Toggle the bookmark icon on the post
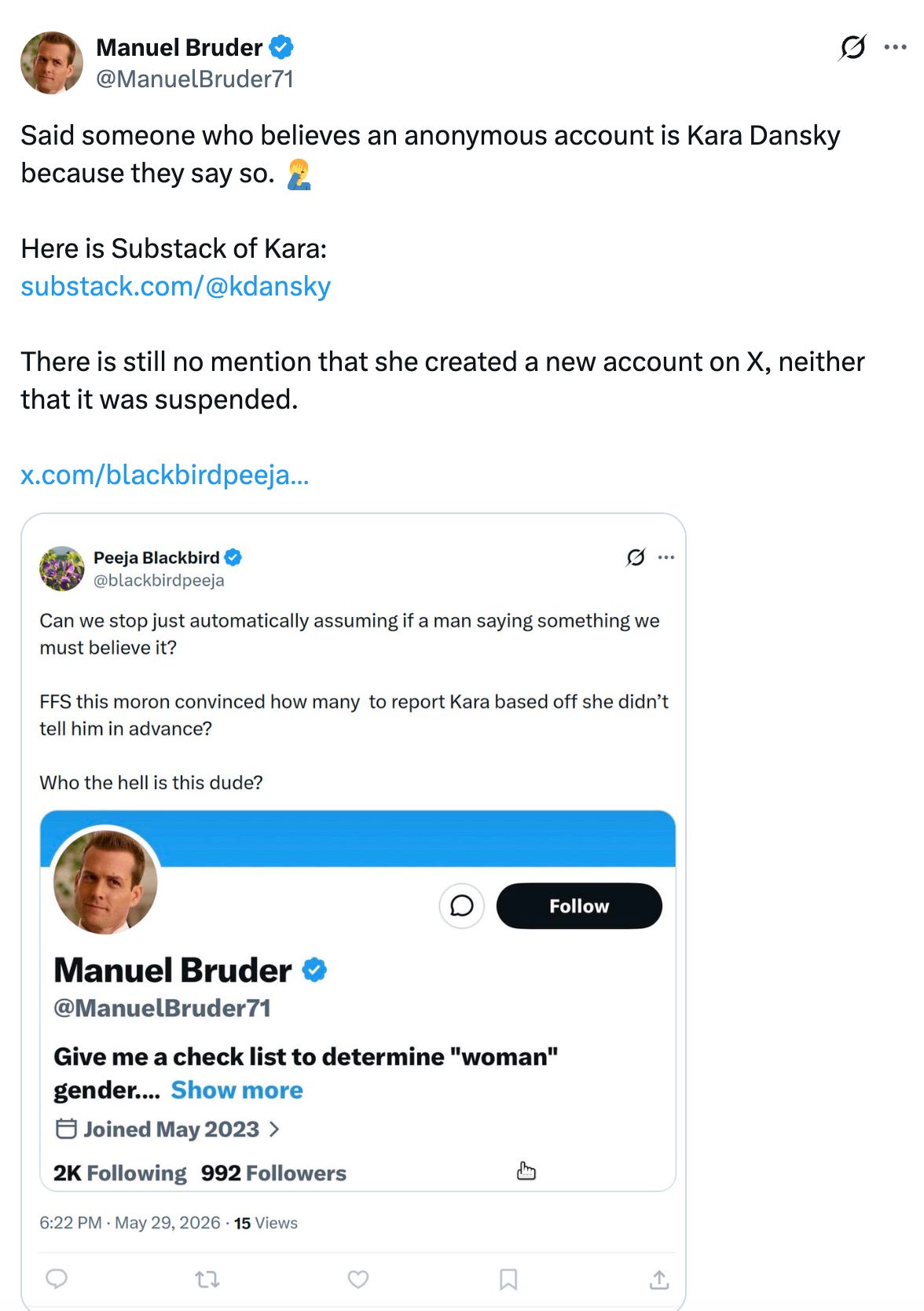The width and height of the screenshot is (924, 1311). pyautogui.click(x=508, y=1280)
